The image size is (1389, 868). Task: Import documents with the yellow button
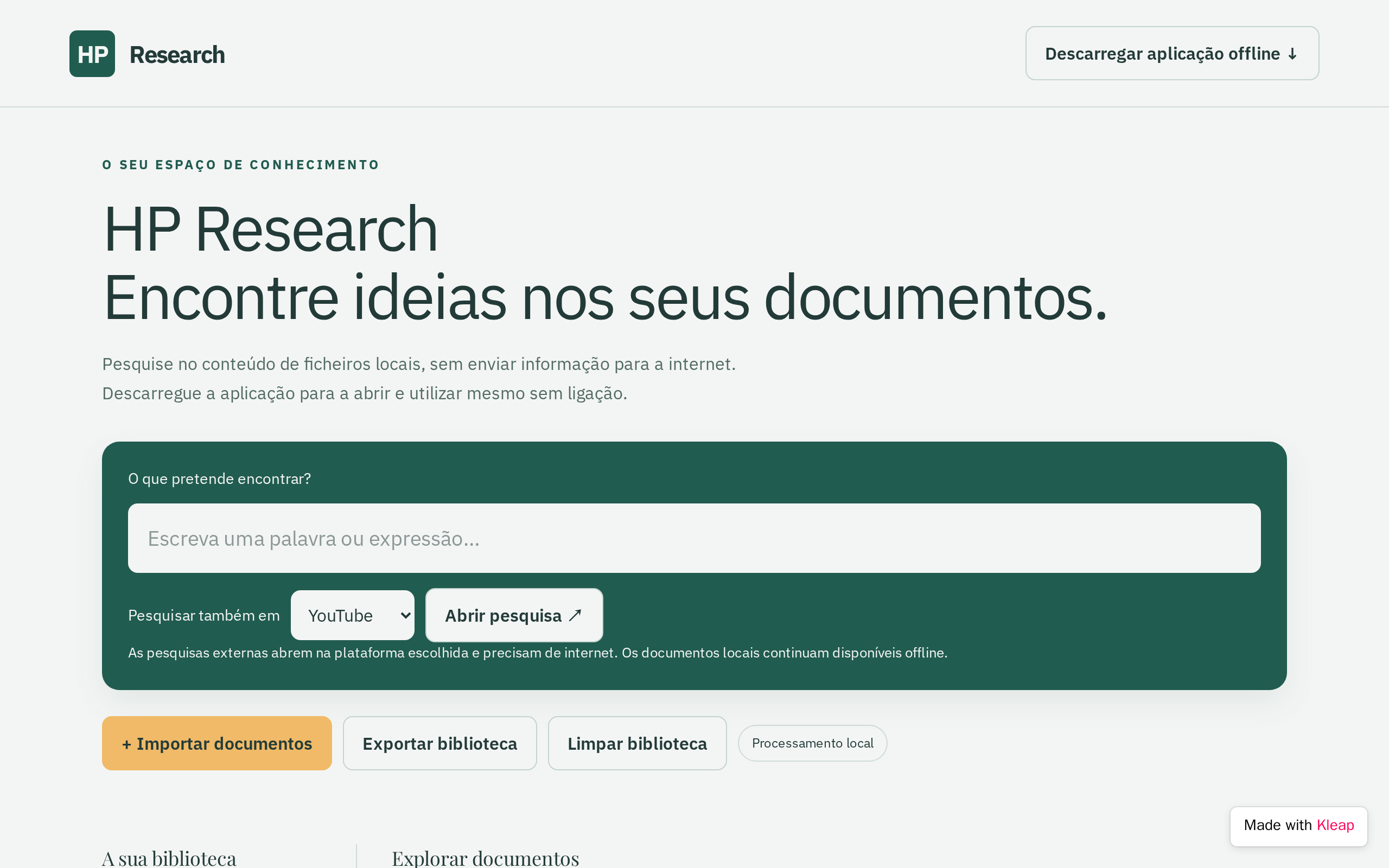[217, 743]
